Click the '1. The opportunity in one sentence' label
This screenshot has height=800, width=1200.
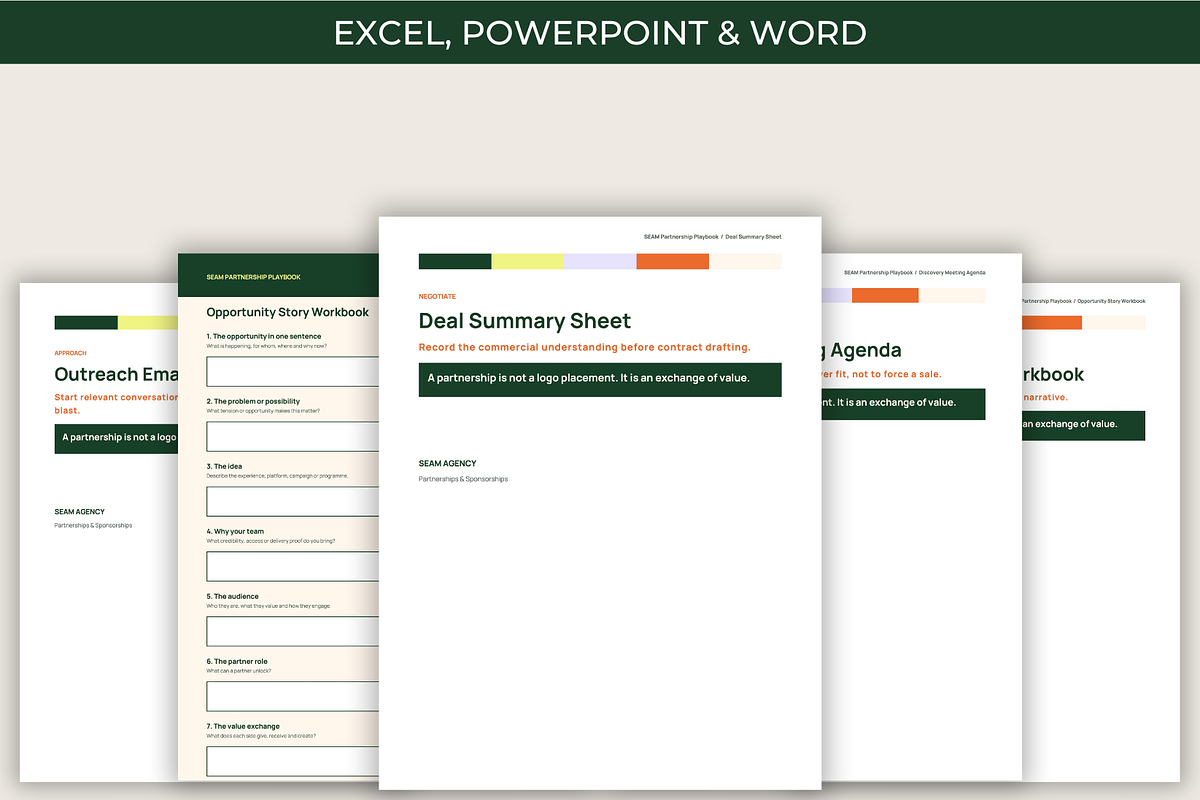point(264,336)
